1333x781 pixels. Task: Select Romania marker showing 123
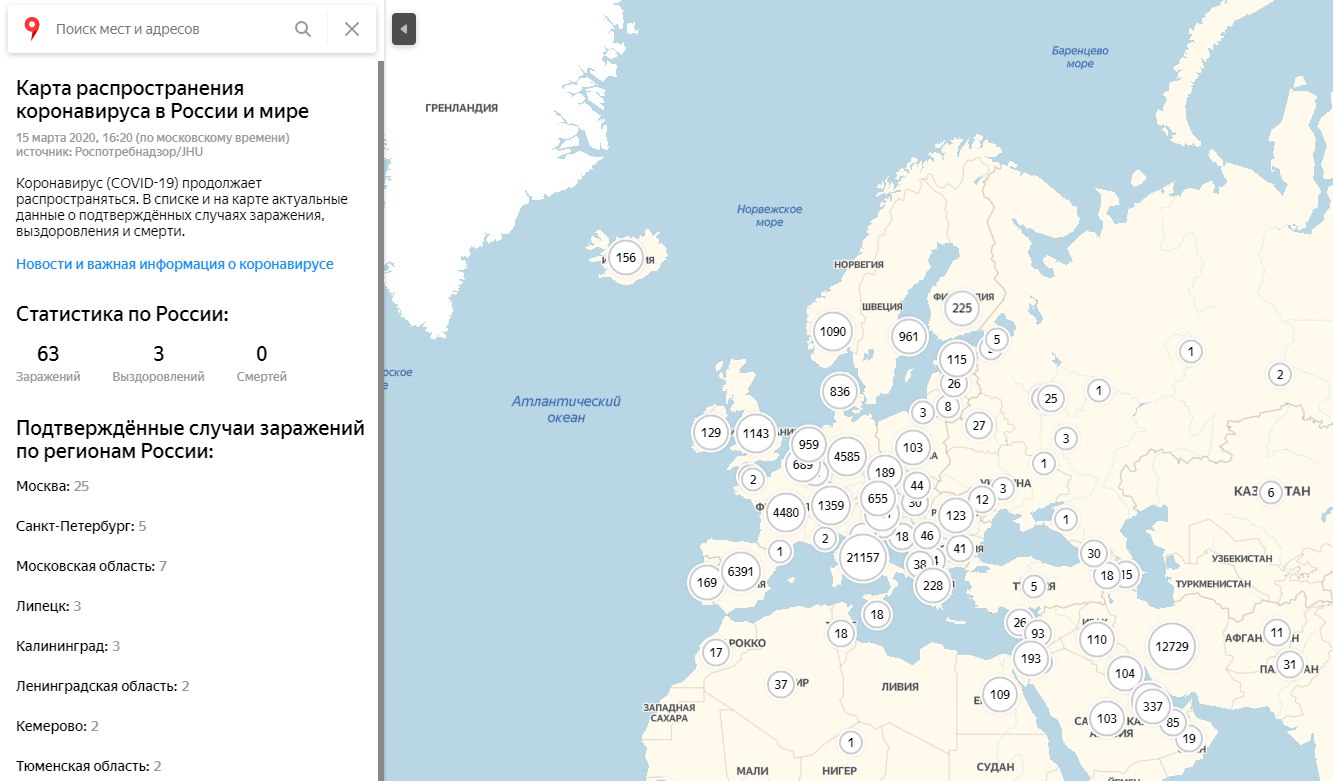(x=956, y=516)
